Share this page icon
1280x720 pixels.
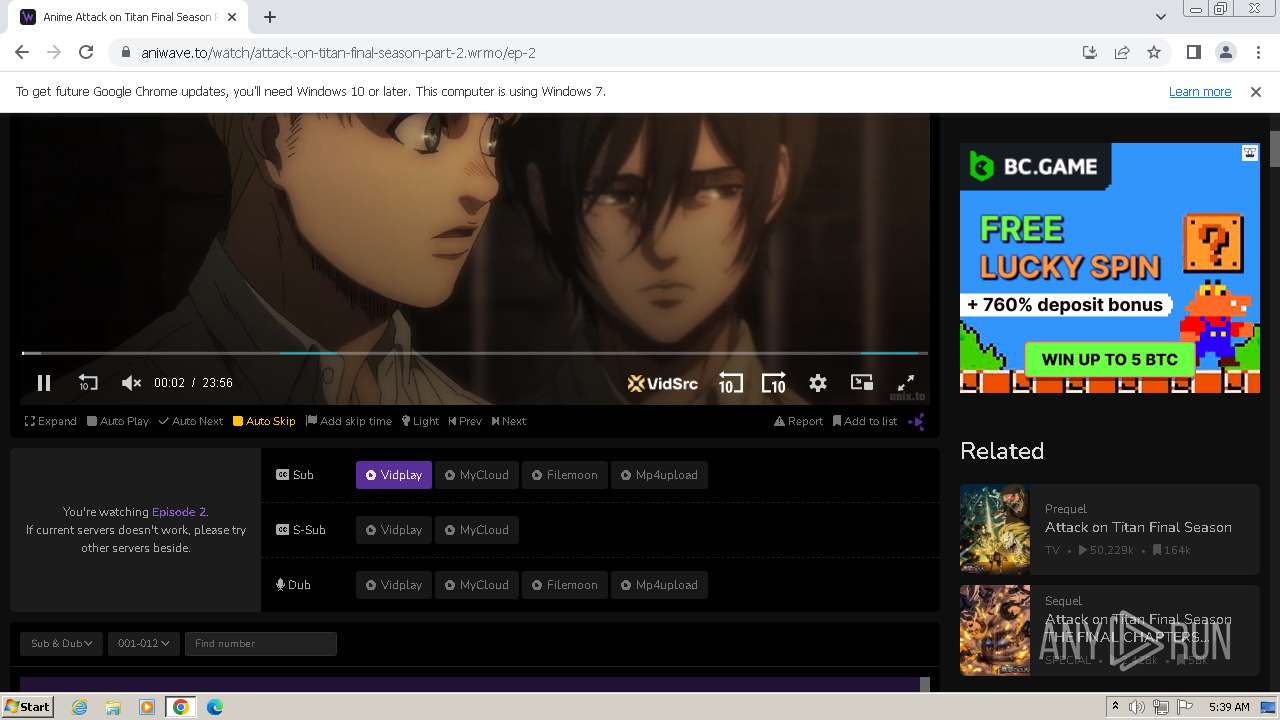coord(1122,52)
